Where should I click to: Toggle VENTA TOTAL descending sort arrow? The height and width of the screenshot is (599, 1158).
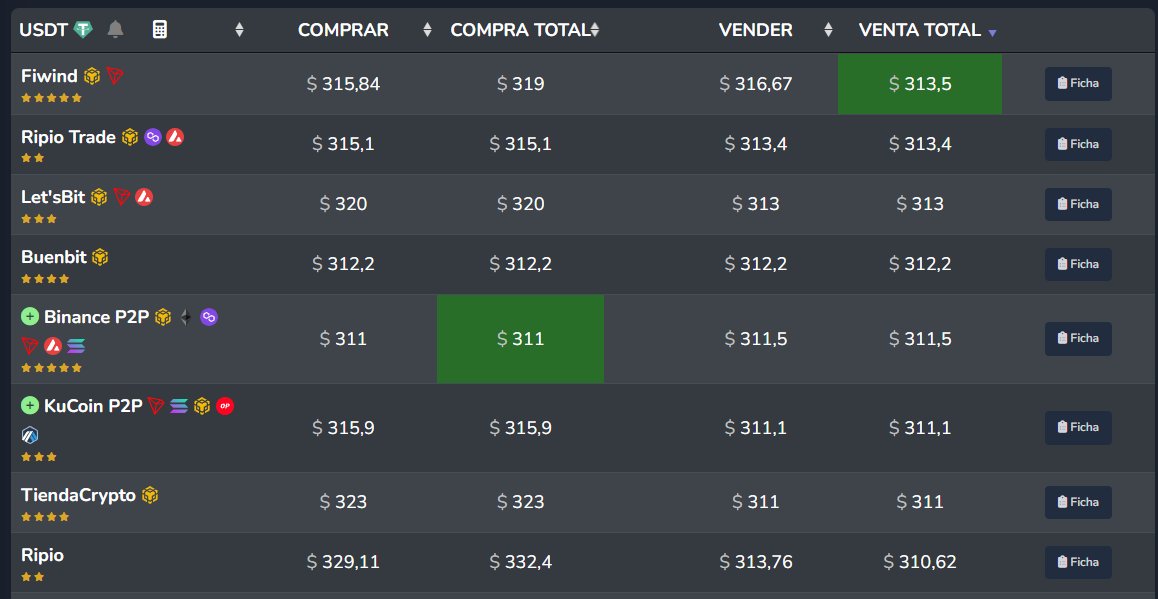[x=993, y=33]
